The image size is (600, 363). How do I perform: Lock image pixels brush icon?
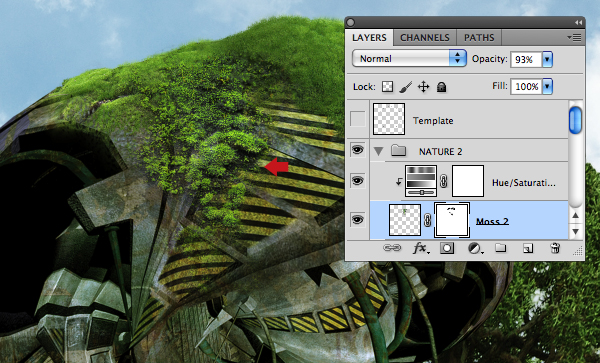point(405,87)
